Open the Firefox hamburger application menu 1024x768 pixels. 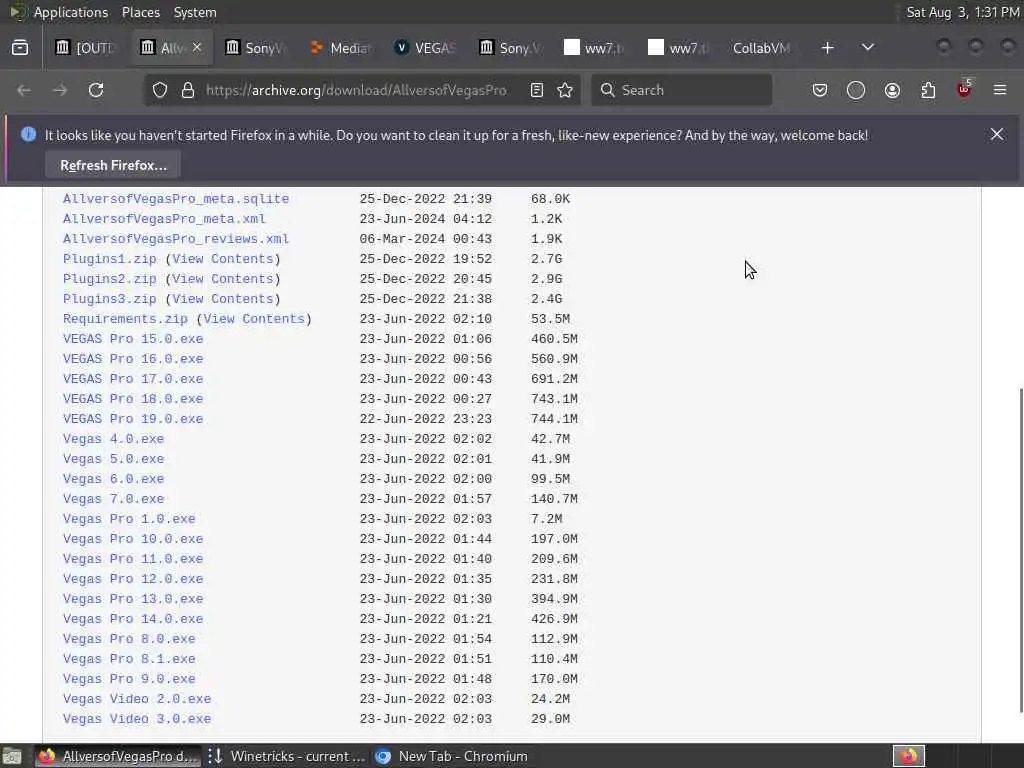(x=1000, y=90)
